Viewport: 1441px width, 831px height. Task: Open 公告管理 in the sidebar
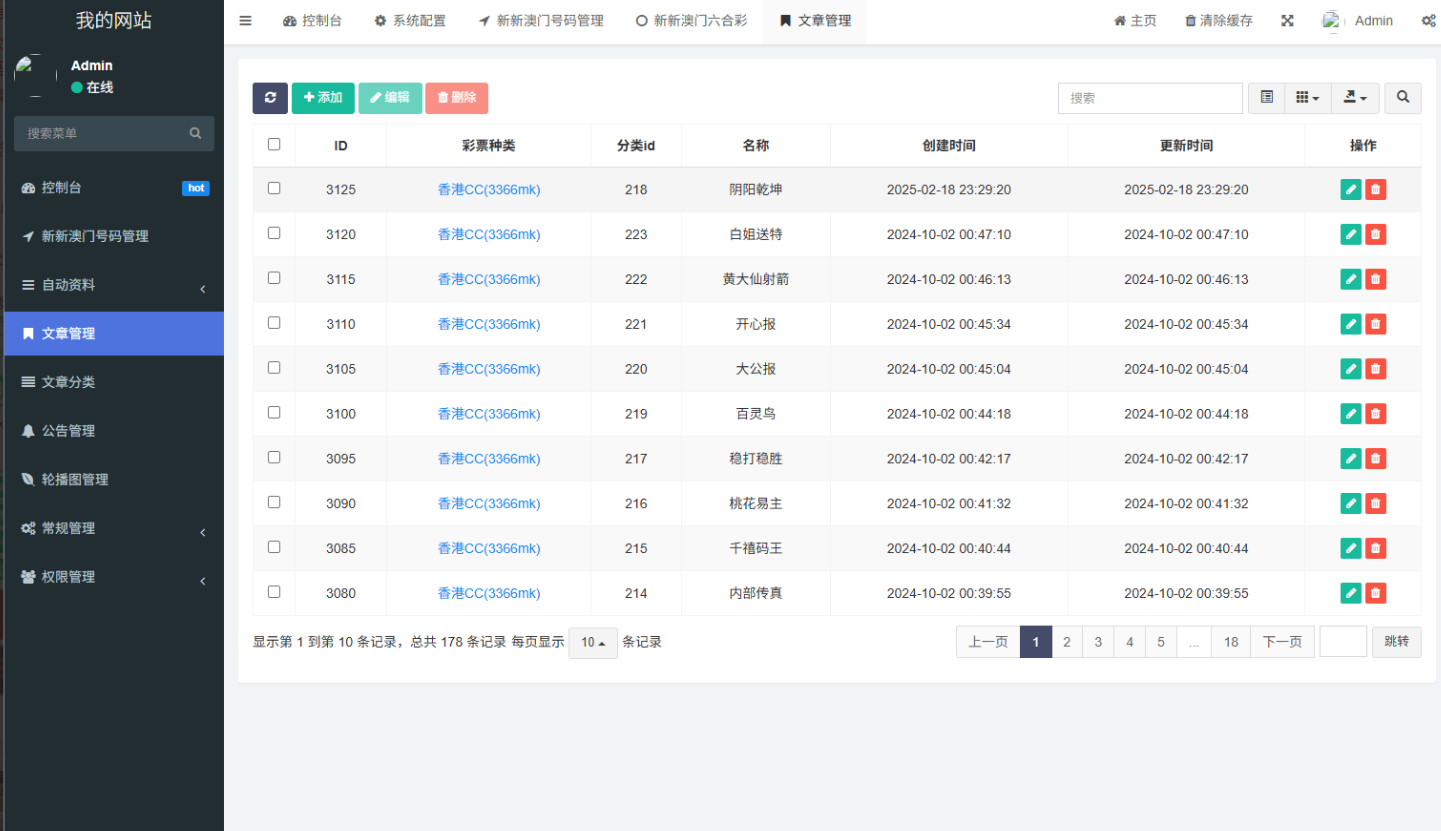[112, 431]
